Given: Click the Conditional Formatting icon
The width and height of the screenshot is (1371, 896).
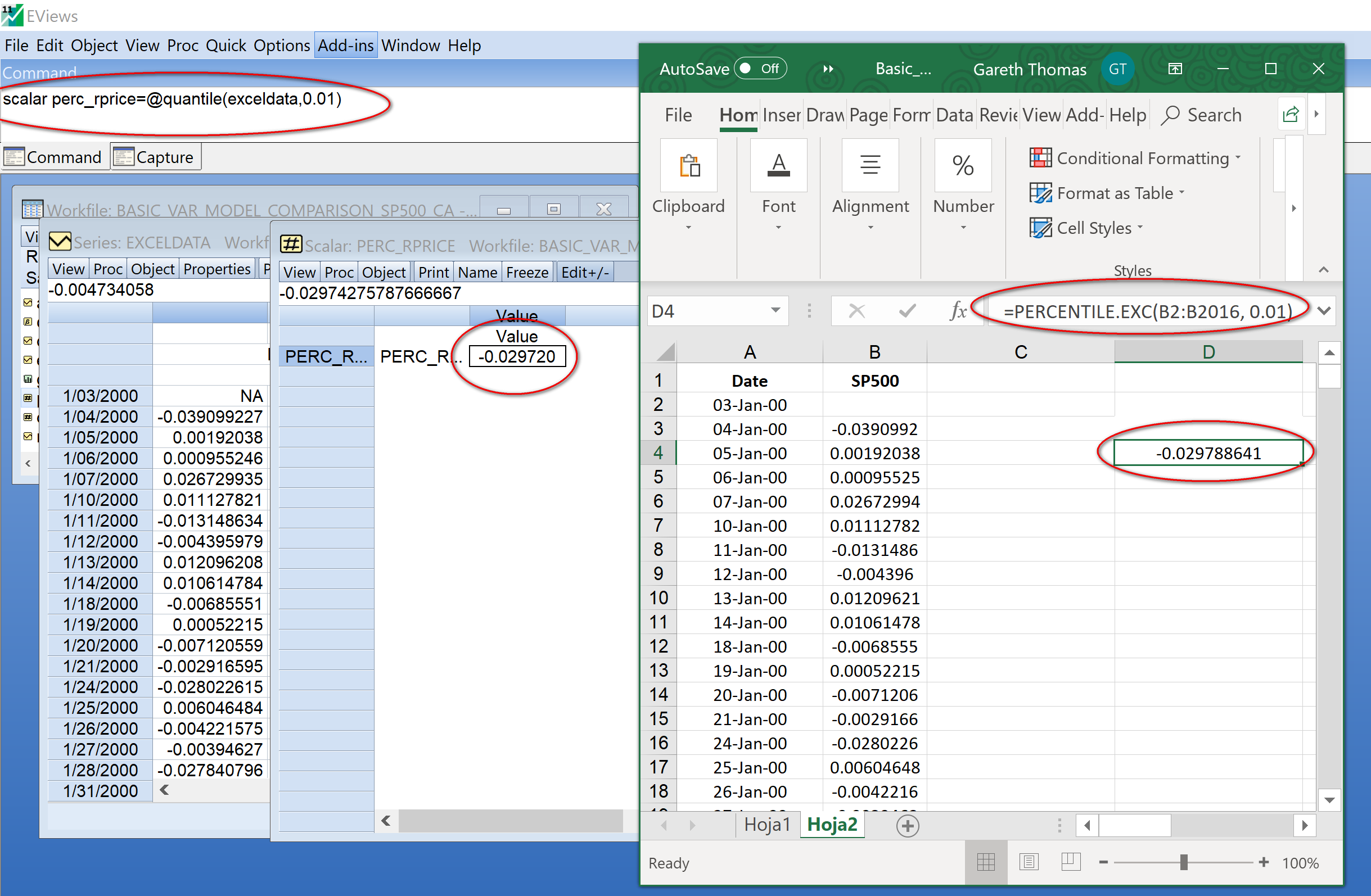Looking at the screenshot, I should (x=1040, y=158).
